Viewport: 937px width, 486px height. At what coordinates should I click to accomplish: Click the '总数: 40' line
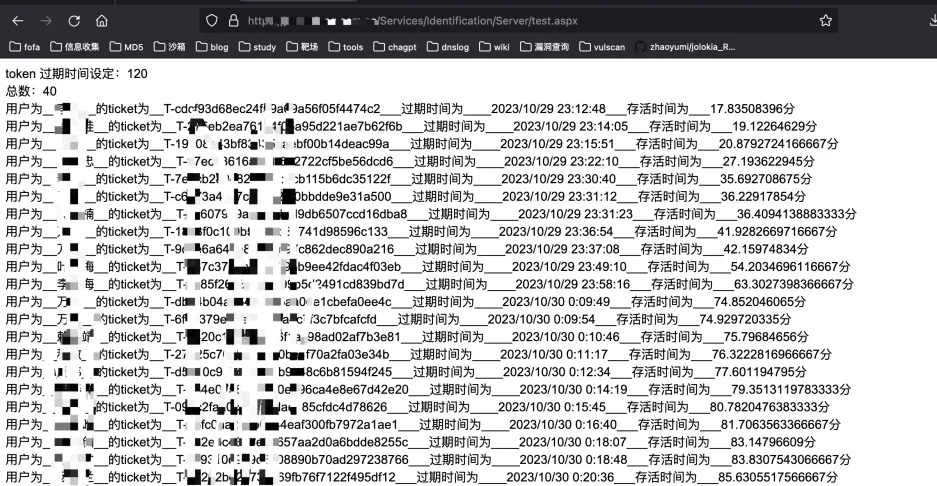(31, 91)
